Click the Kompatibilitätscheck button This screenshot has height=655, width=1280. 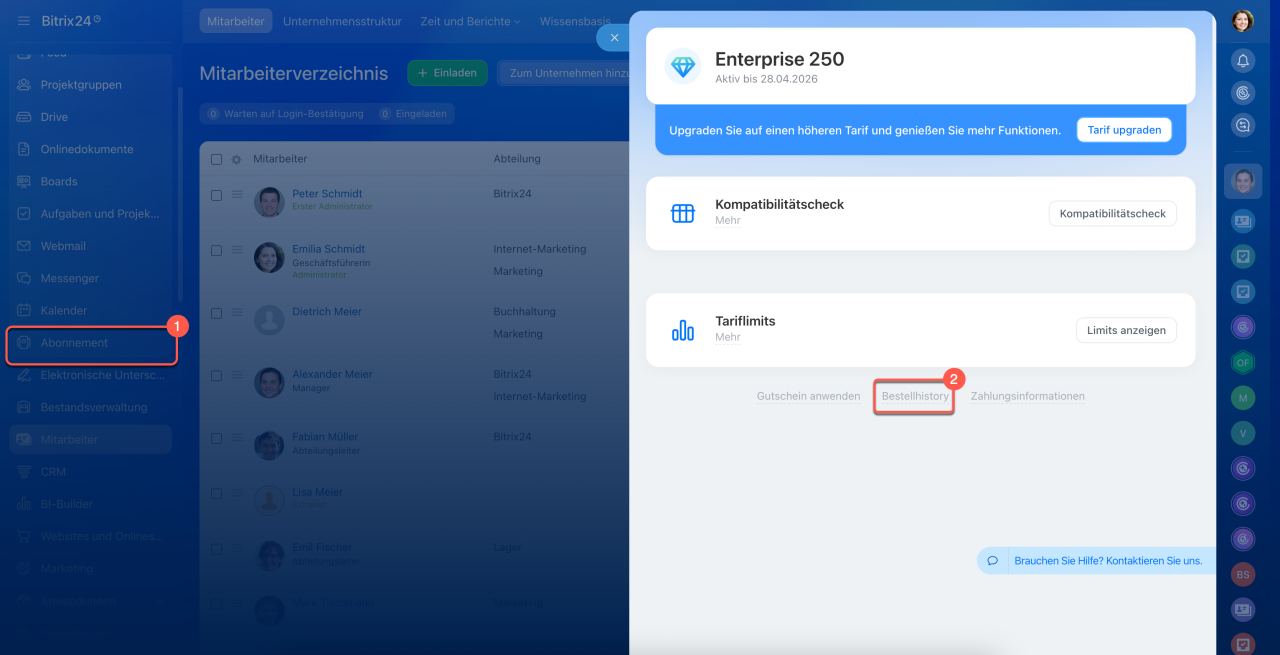tap(1113, 214)
